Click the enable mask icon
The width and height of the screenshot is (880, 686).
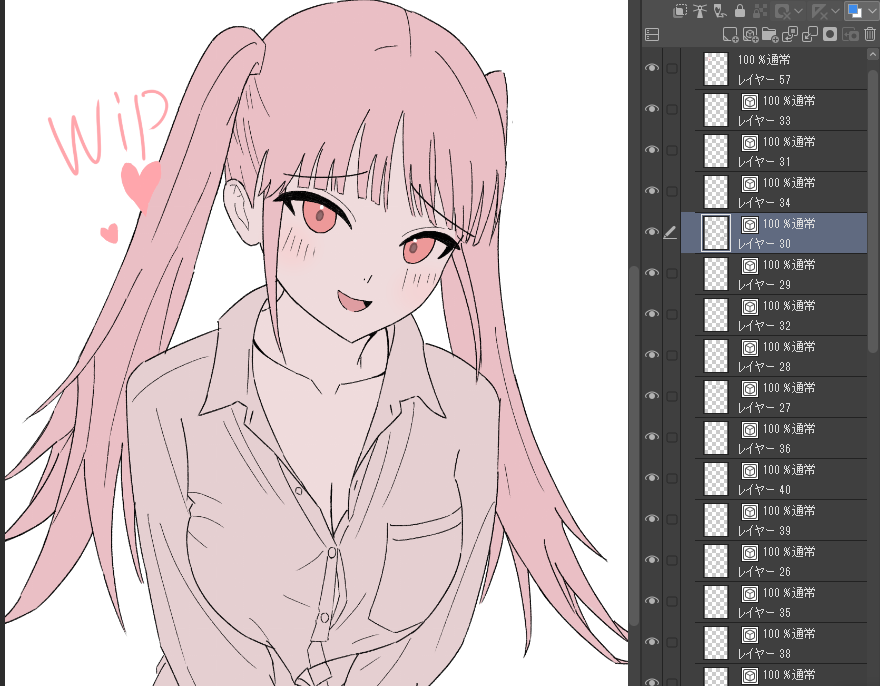[x=782, y=11]
